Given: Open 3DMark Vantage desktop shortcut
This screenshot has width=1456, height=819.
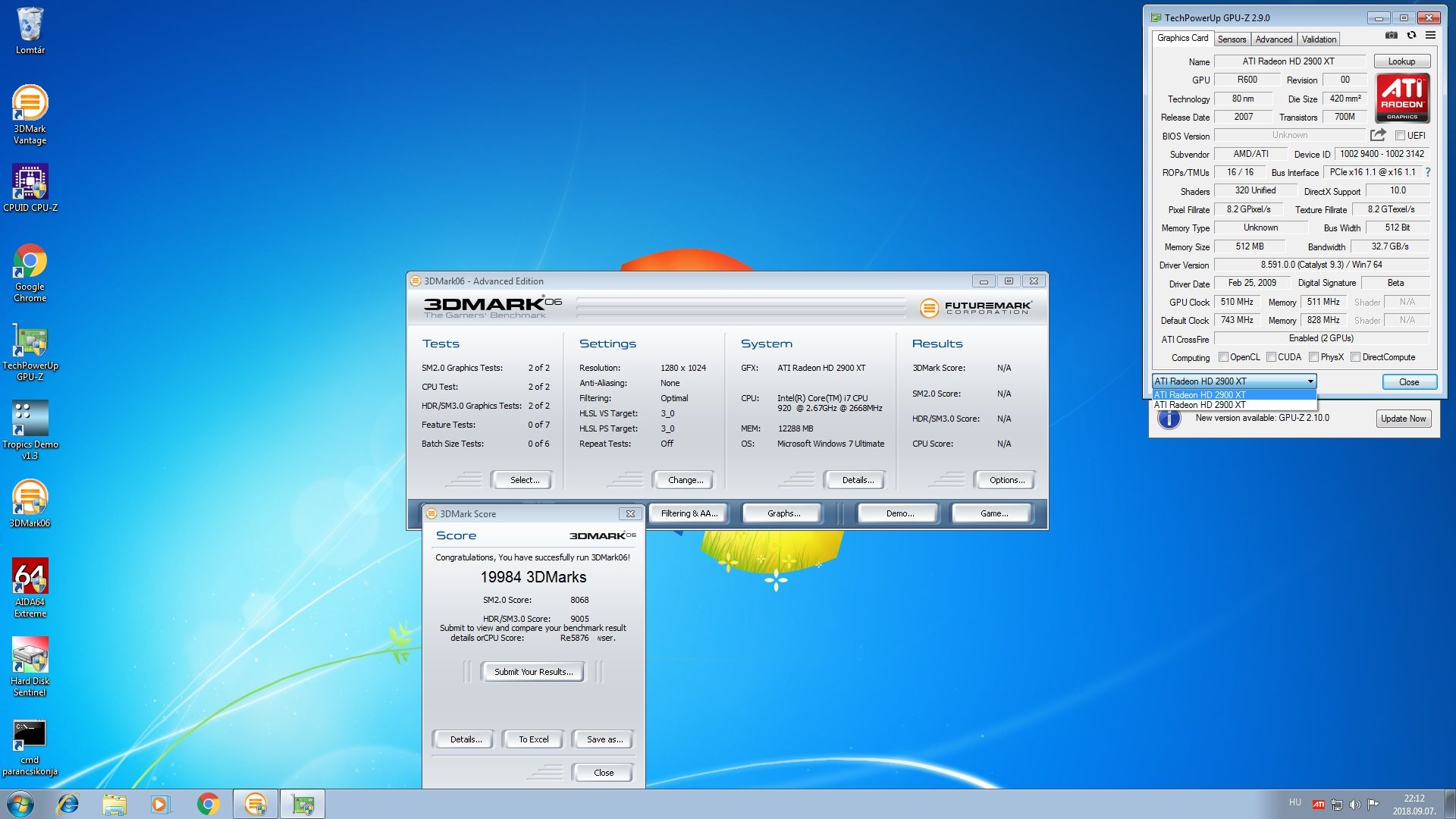Looking at the screenshot, I should (30, 115).
